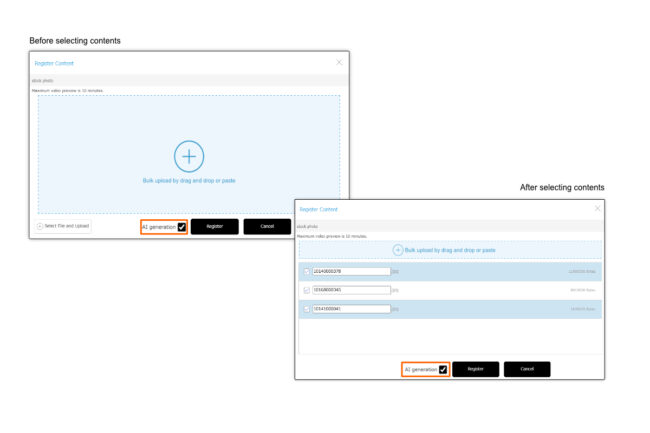
Task: Click the Select File and Upload button
Action: click(64, 226)
